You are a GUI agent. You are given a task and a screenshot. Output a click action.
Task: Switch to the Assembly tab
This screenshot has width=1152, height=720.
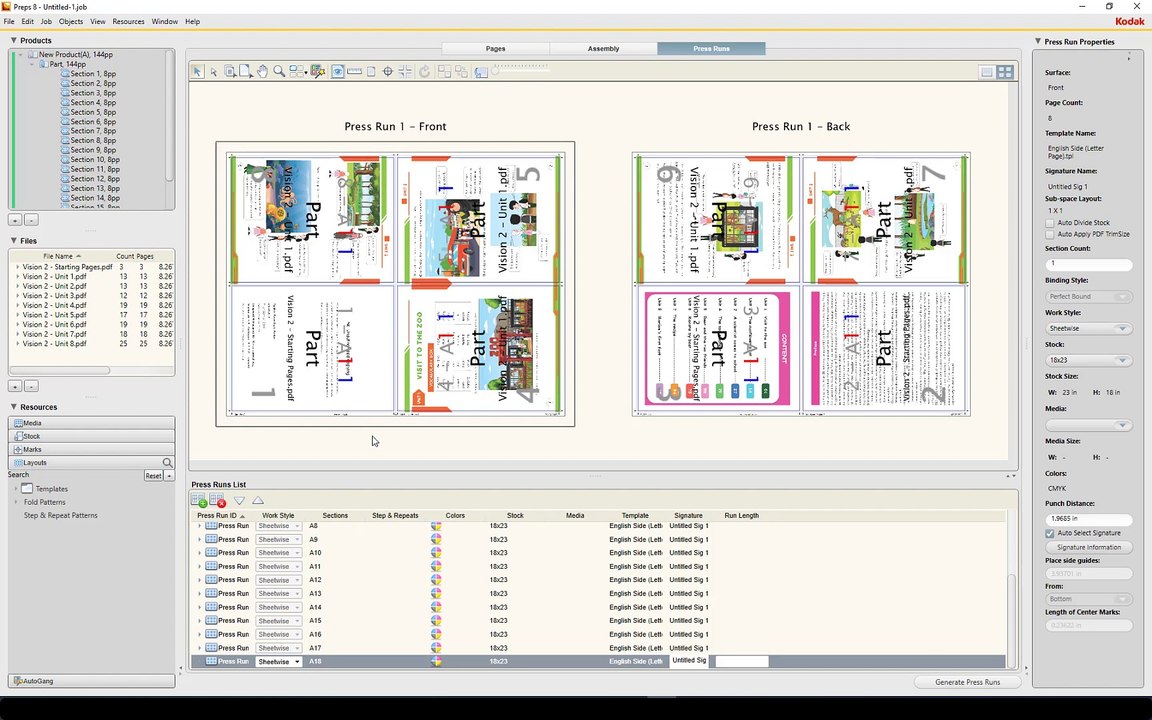click(603, 48)
